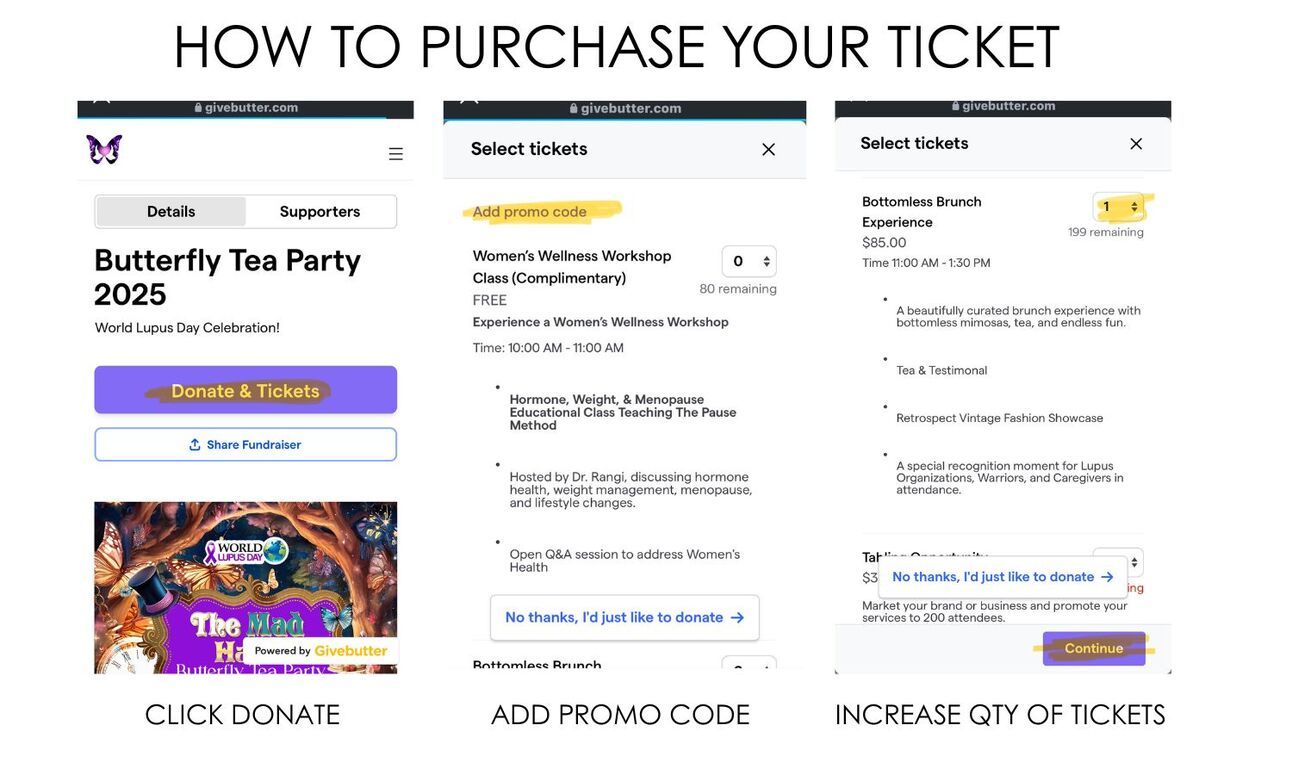Click the share icon on Share Fundraiser
This screenshot has width=1292, height=775.
pyautogui.click(x=195, y=445)
